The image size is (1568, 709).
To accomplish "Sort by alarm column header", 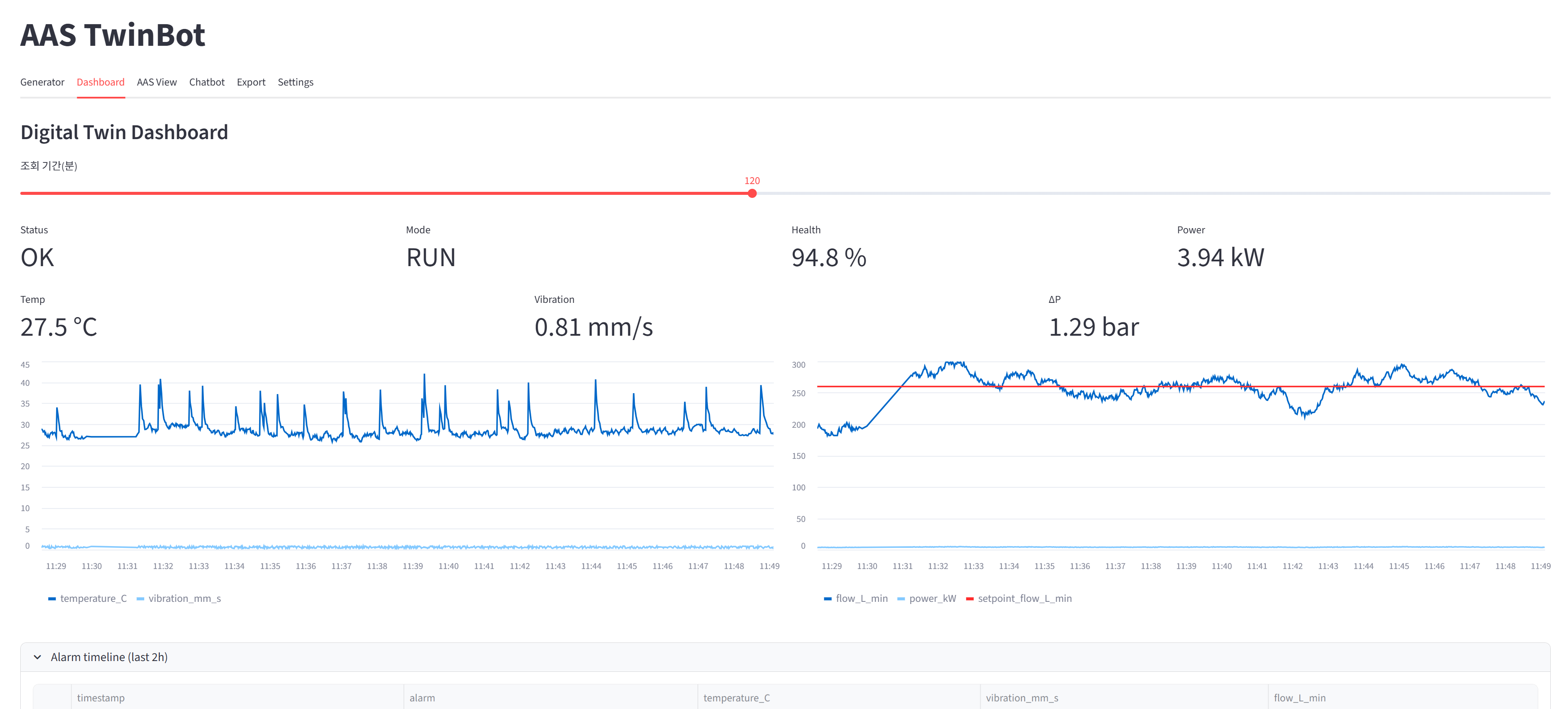I will (422, 698).
